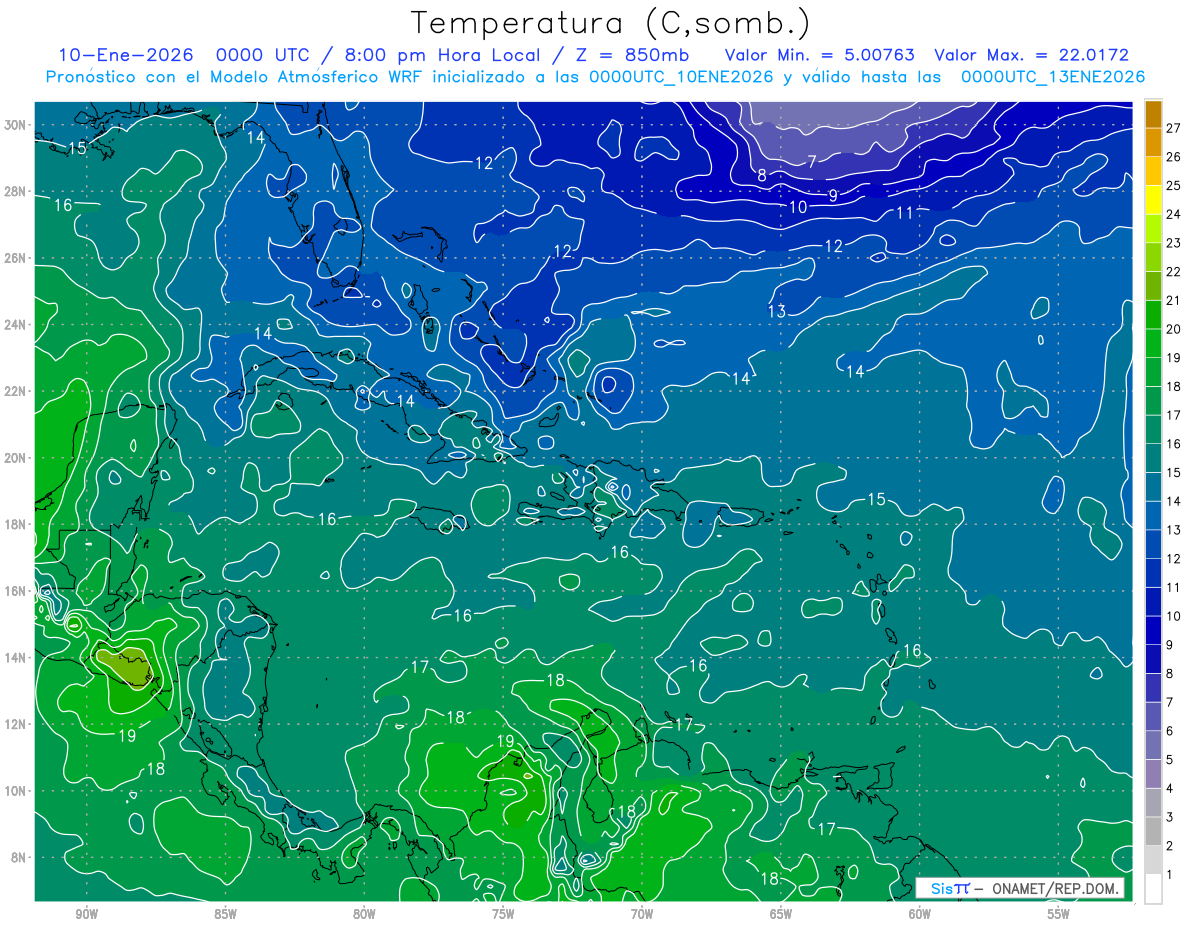Pick the orange-brown swatch labeled 27 in colorbar

(1154, 114)
